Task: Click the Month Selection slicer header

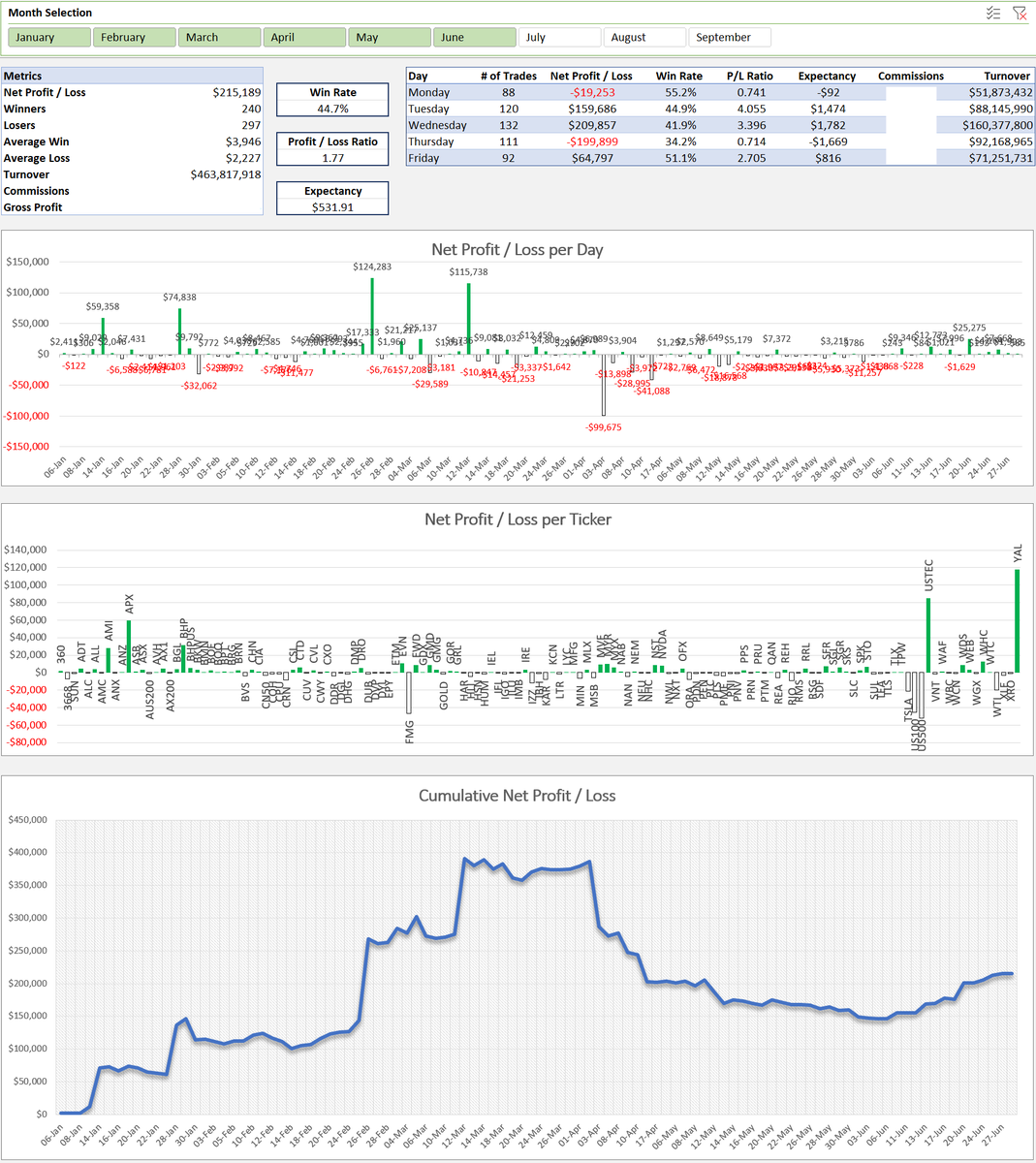Action: tap(50, 13)
